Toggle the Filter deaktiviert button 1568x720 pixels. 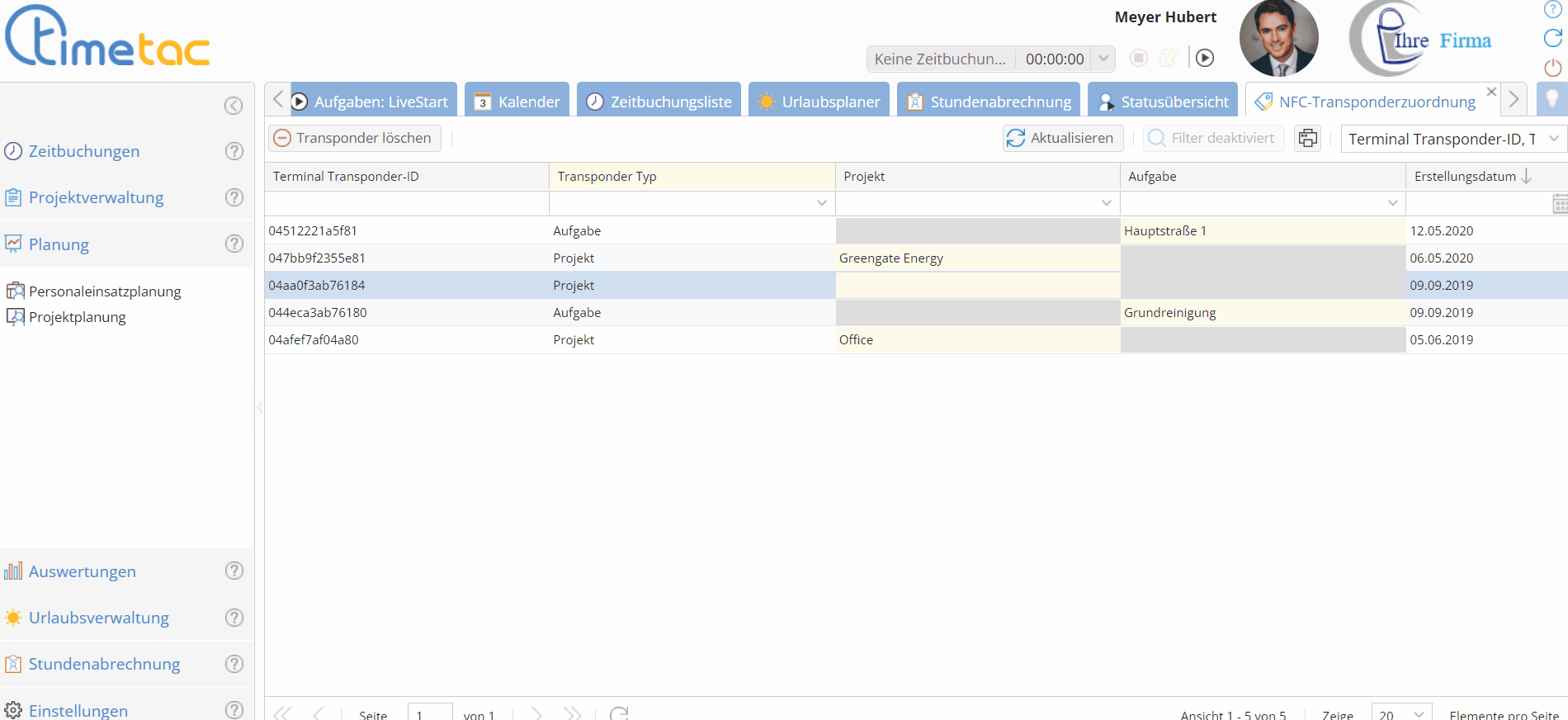pos(1213,138)
